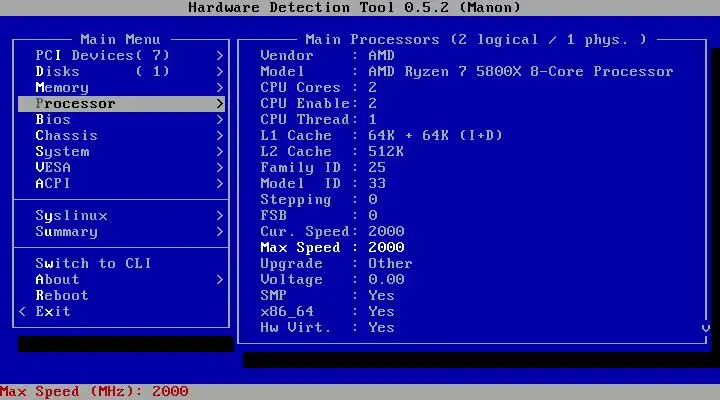Expand the arrow next to PCI Devices
The width and height of the screenshot is (720, 400).
pos(219,56)
